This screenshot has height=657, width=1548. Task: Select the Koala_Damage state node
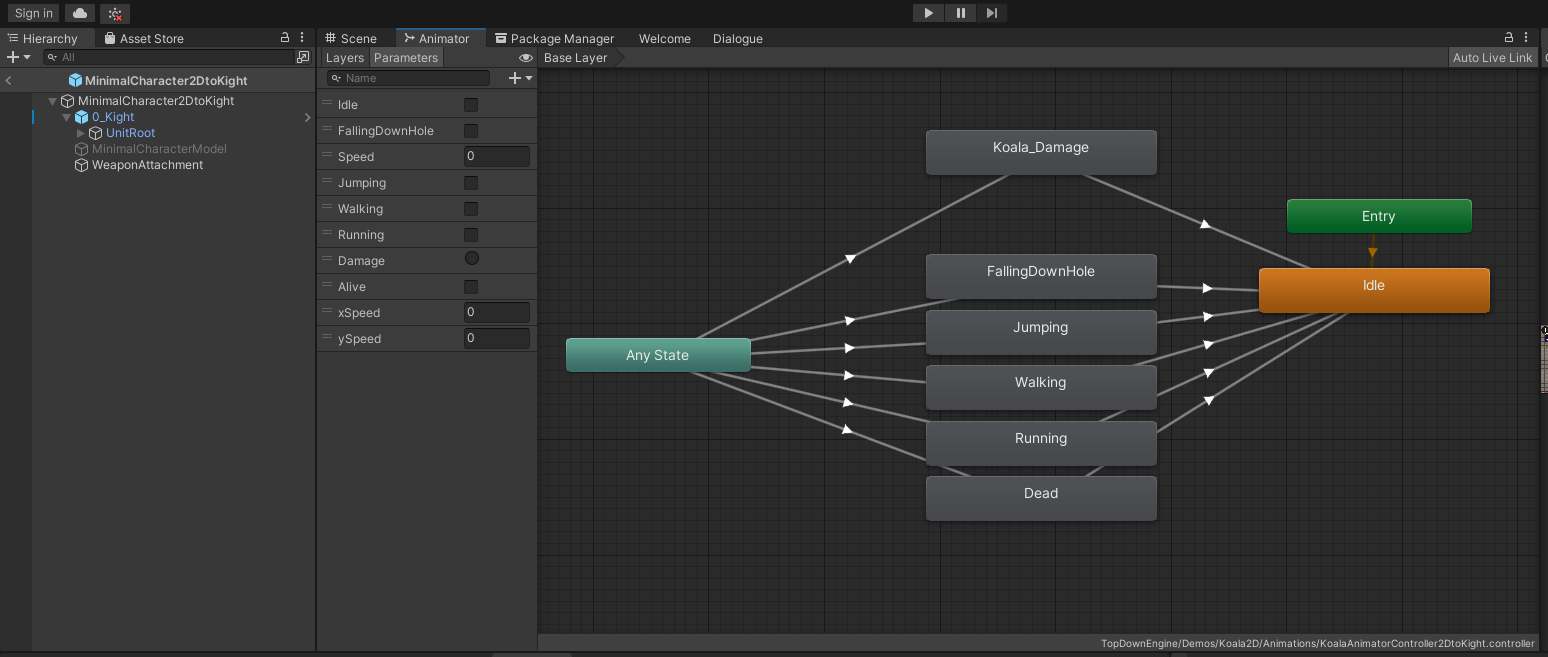click(1040, 152)
